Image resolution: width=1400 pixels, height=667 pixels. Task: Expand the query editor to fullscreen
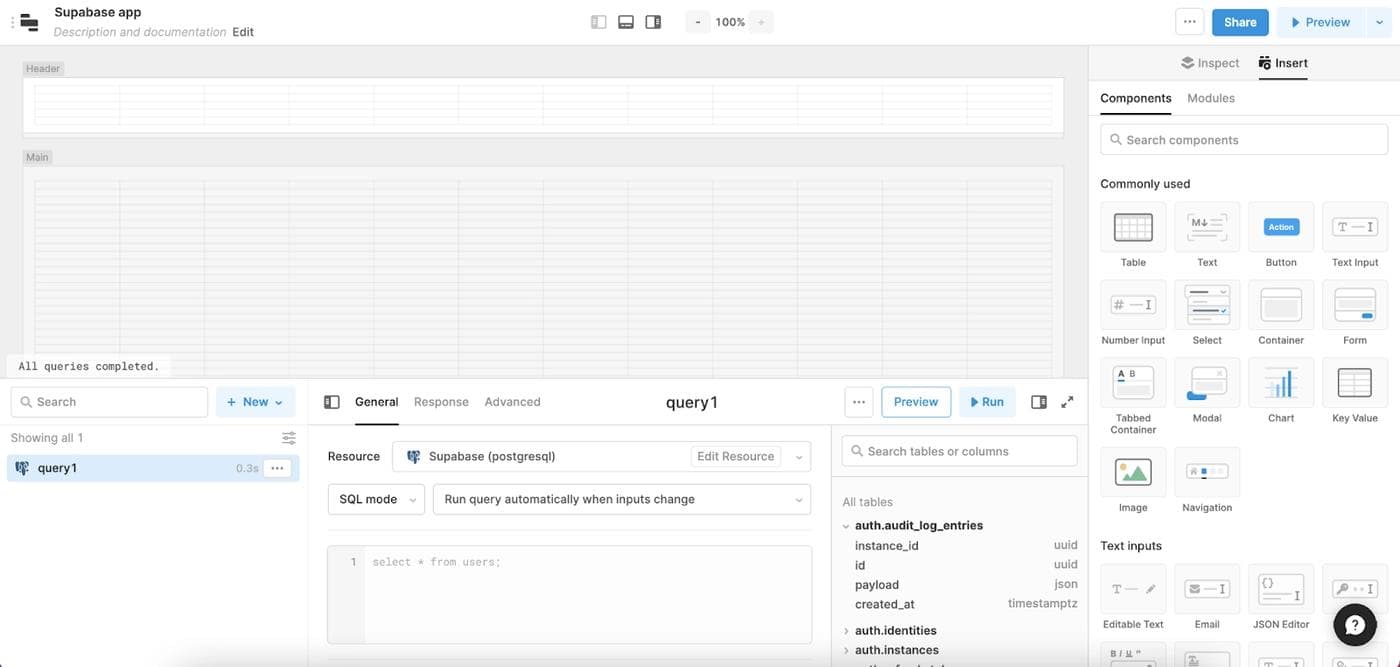(x=1067, y=402)
